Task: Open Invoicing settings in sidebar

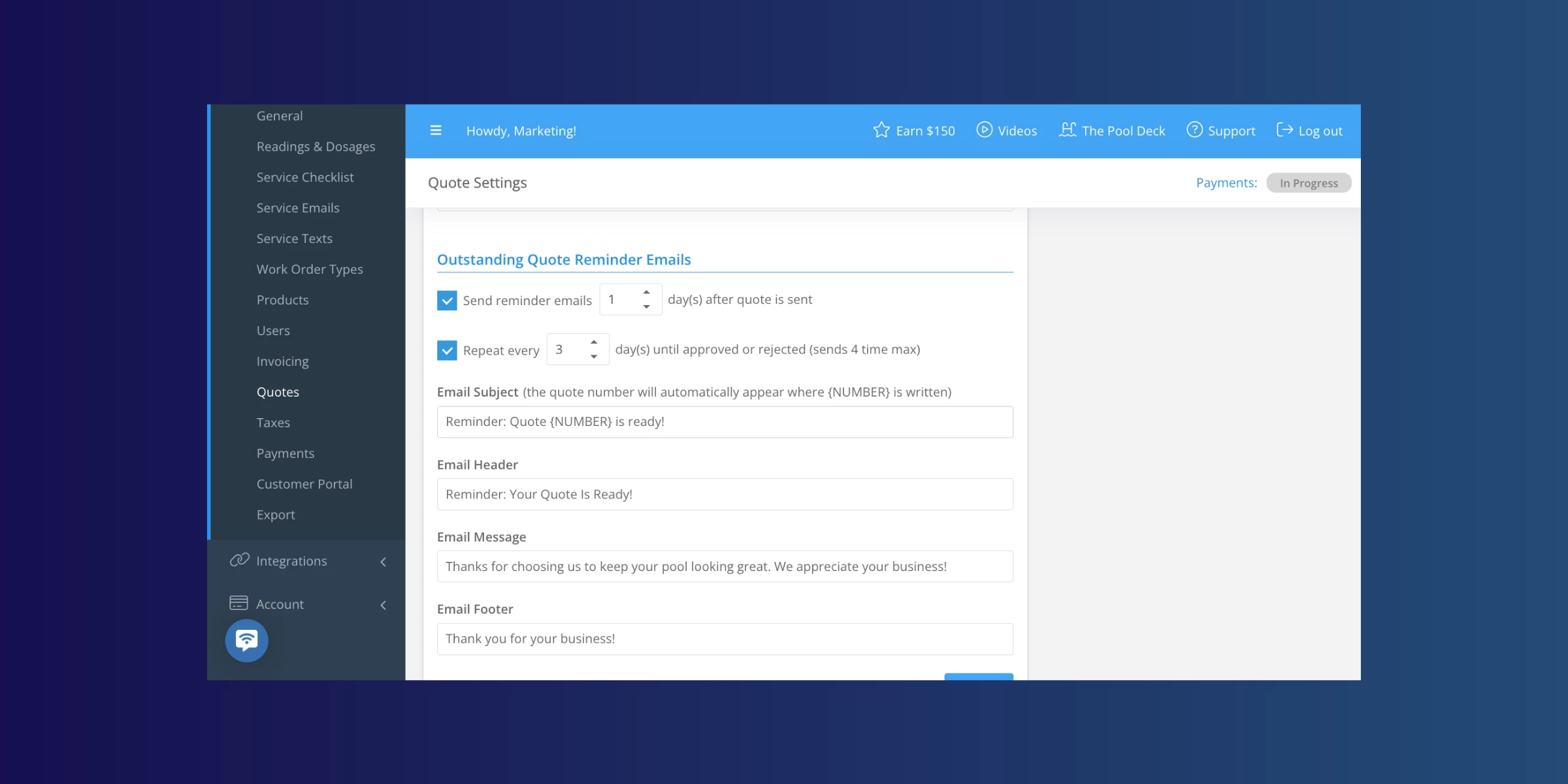Action: click(282, 361)
